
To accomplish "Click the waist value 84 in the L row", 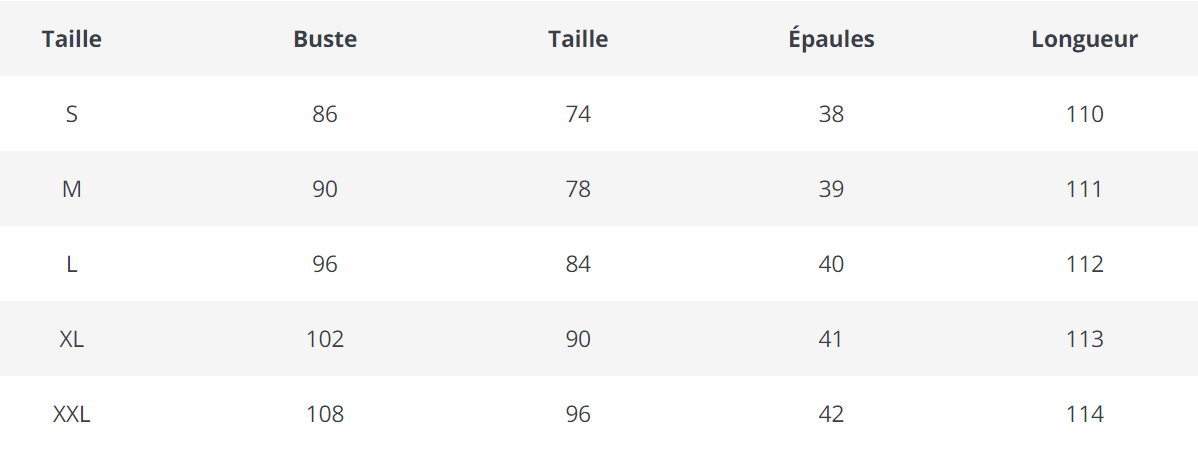I will (x=578, y=264).
